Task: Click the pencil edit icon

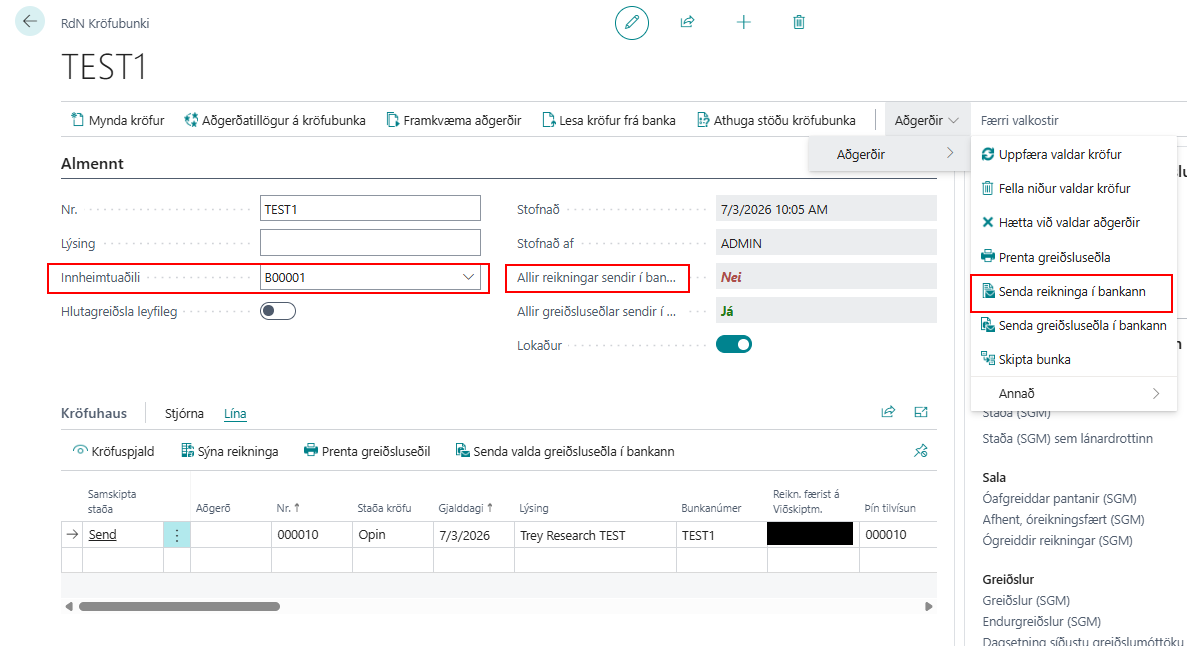Action: (x=631, y=23)
